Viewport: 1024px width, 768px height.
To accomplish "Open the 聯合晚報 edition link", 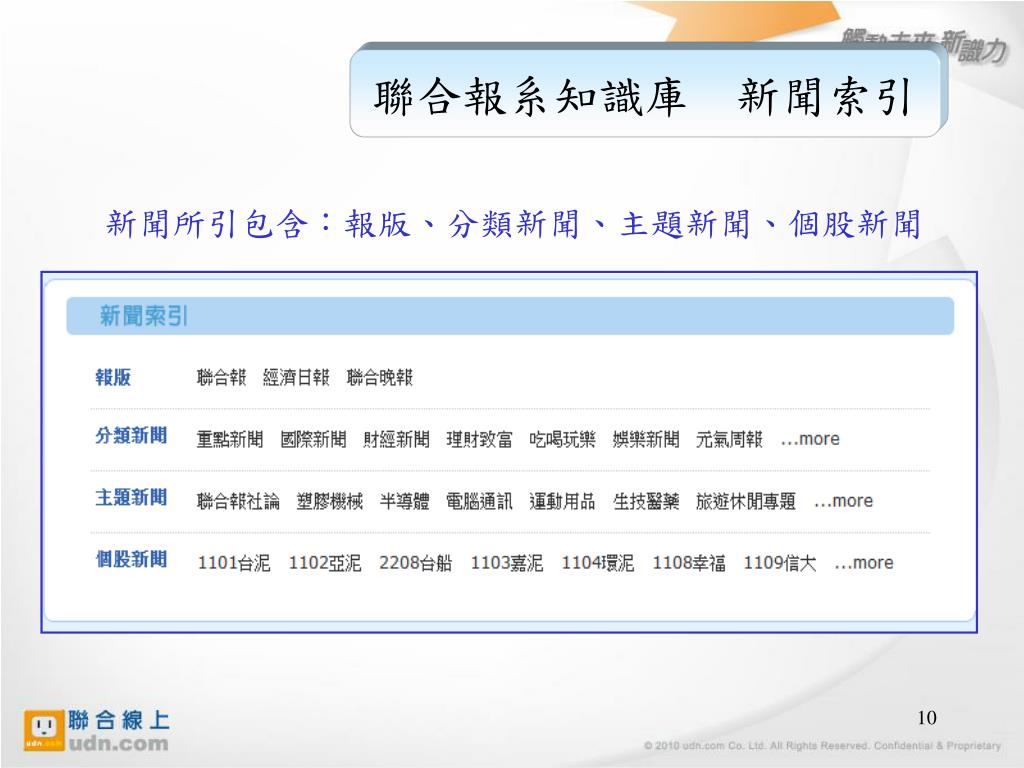I will pos(379,377).
